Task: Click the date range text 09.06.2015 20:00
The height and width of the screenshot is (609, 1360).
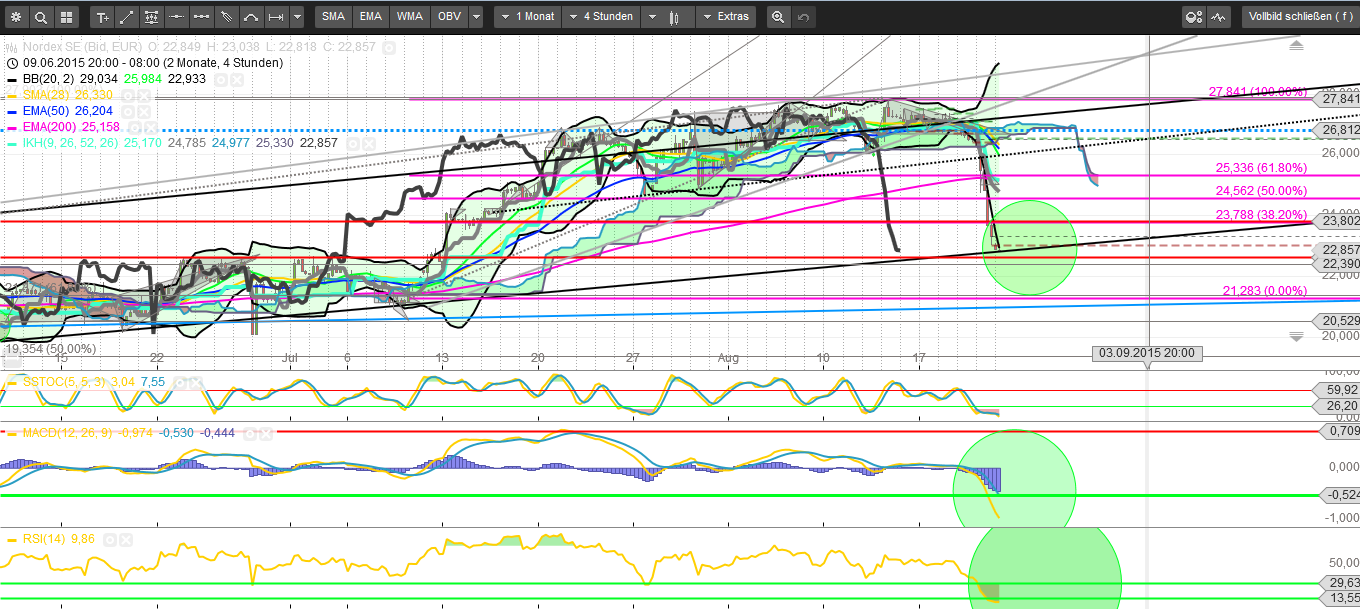Action: (69, 62)
